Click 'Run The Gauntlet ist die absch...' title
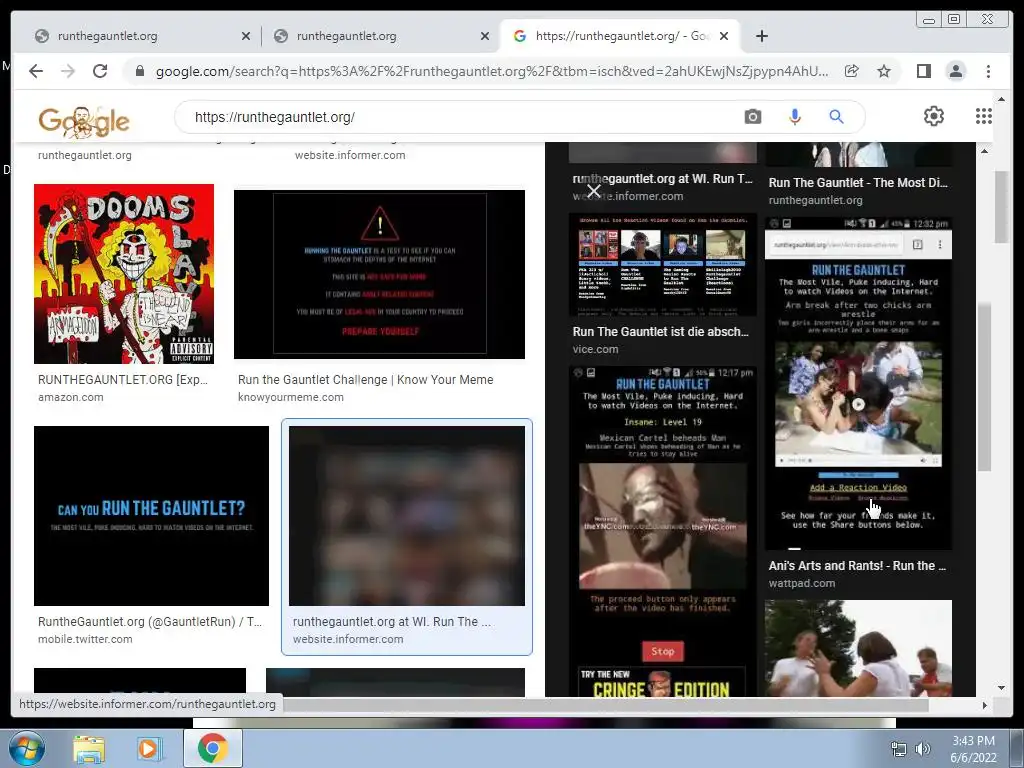The width and height of the screenshot is (1024, 768). (x=661, y=332)
